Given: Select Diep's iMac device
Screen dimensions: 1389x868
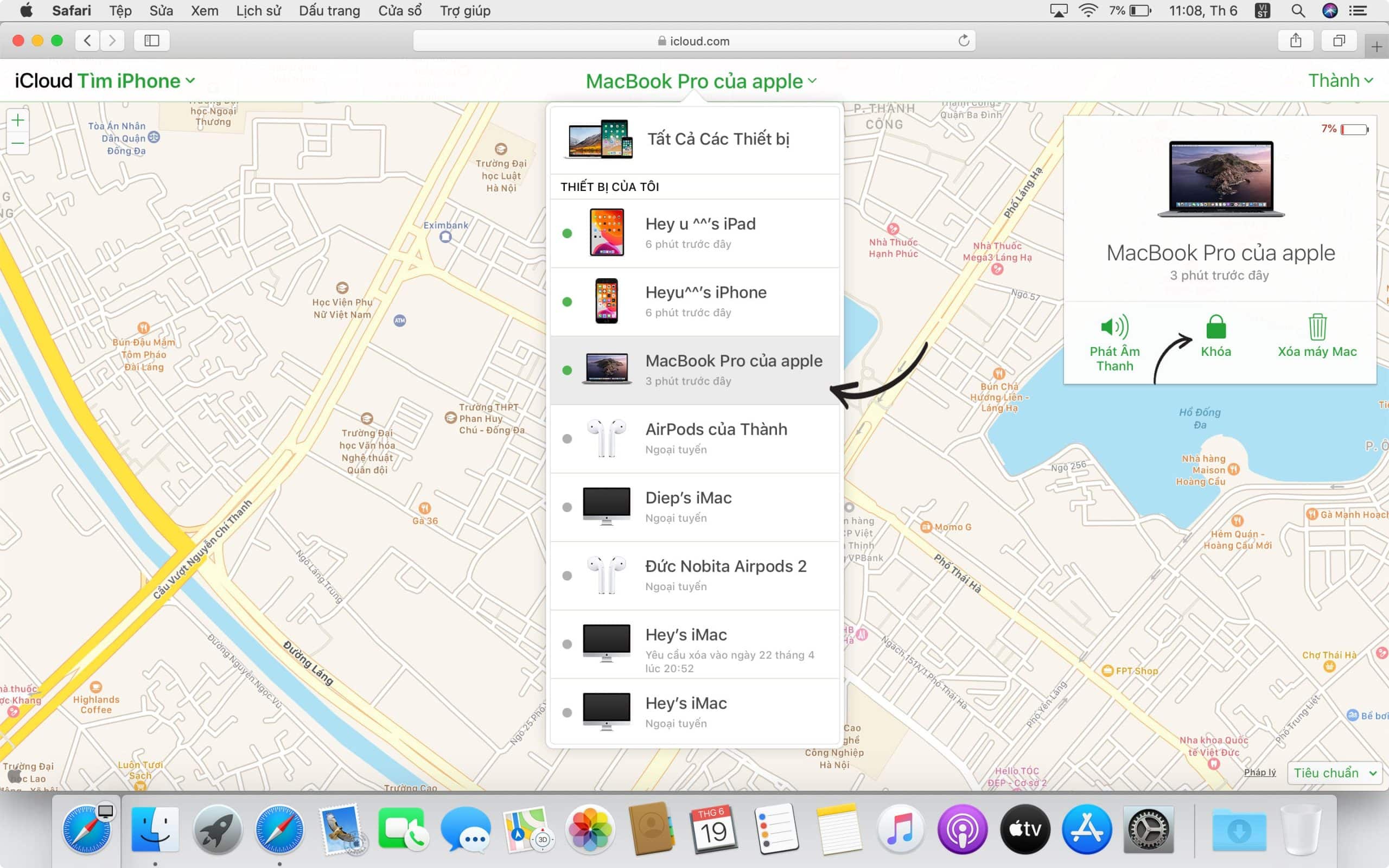Looking at the screenshot, I should tap(694, 507).
